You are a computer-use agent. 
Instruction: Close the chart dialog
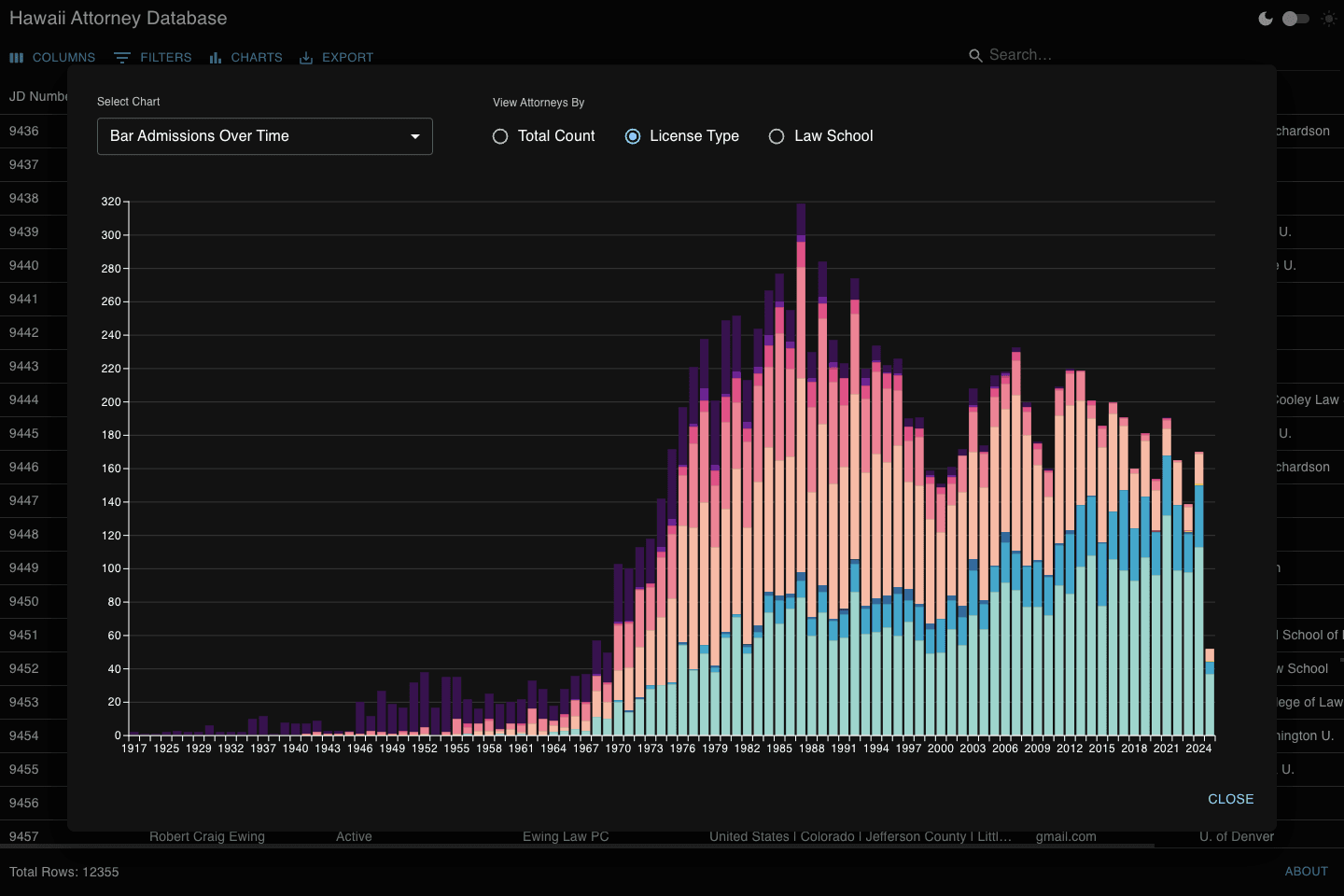[1230, 799]
